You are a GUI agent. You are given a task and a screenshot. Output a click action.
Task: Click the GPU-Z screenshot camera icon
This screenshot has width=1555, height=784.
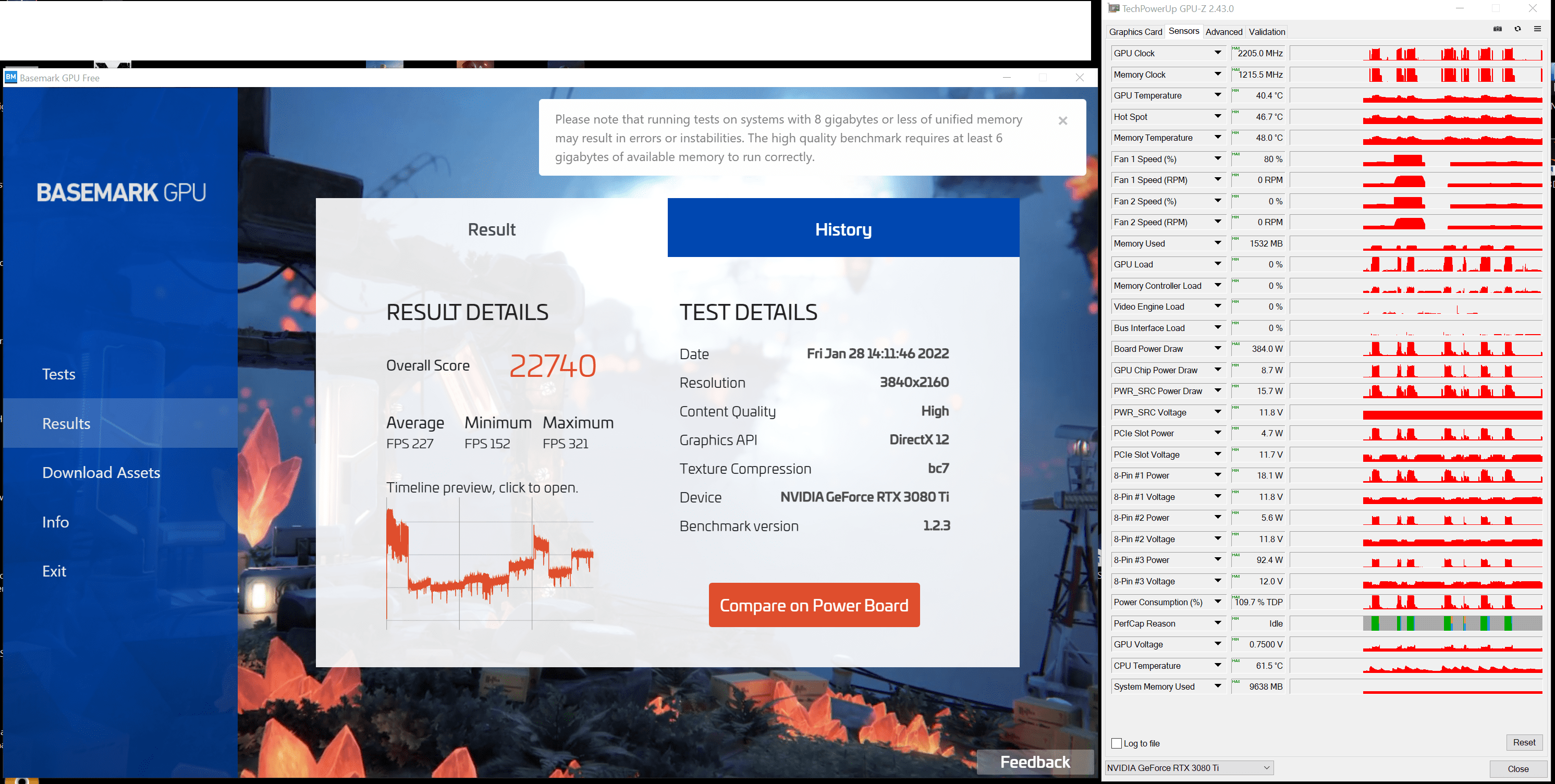click(1497, 29)
